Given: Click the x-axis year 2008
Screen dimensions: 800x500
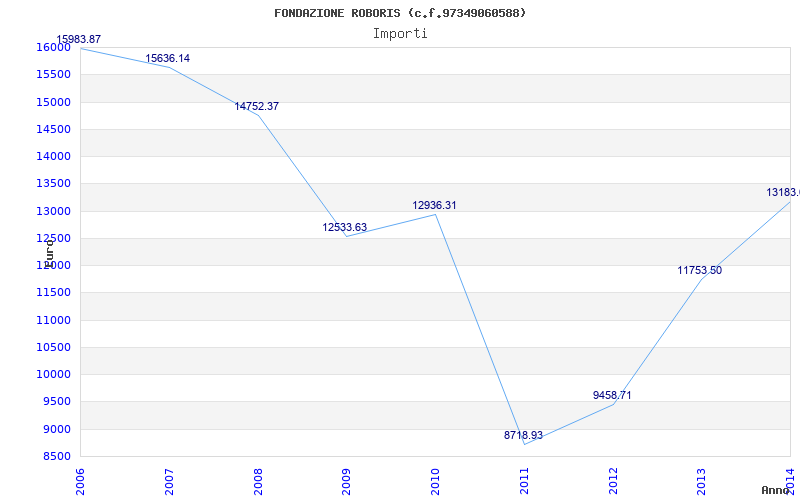Looking at the screenshot, I should [258, 482].
